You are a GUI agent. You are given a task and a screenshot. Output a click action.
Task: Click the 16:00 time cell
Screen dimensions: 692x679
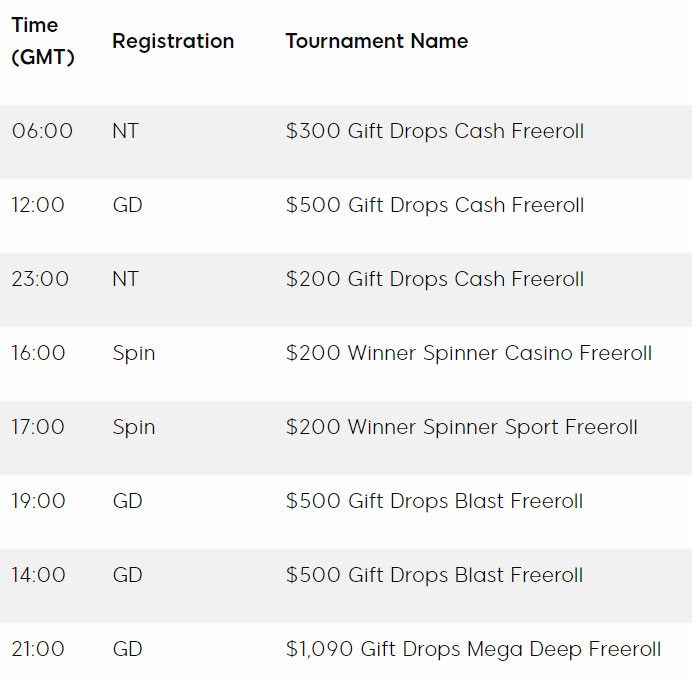38,353
